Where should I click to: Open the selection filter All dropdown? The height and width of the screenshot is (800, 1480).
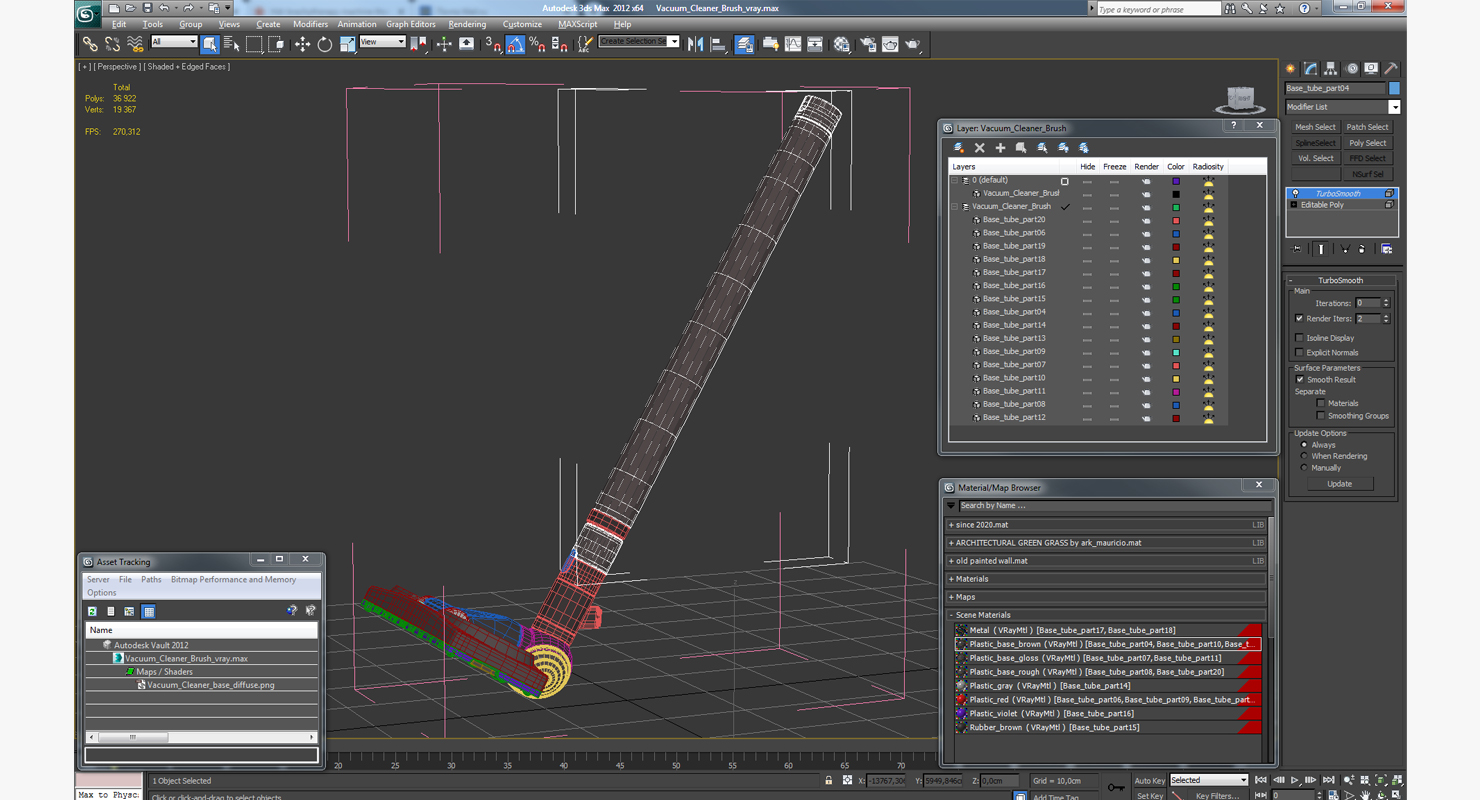point(173,42)
